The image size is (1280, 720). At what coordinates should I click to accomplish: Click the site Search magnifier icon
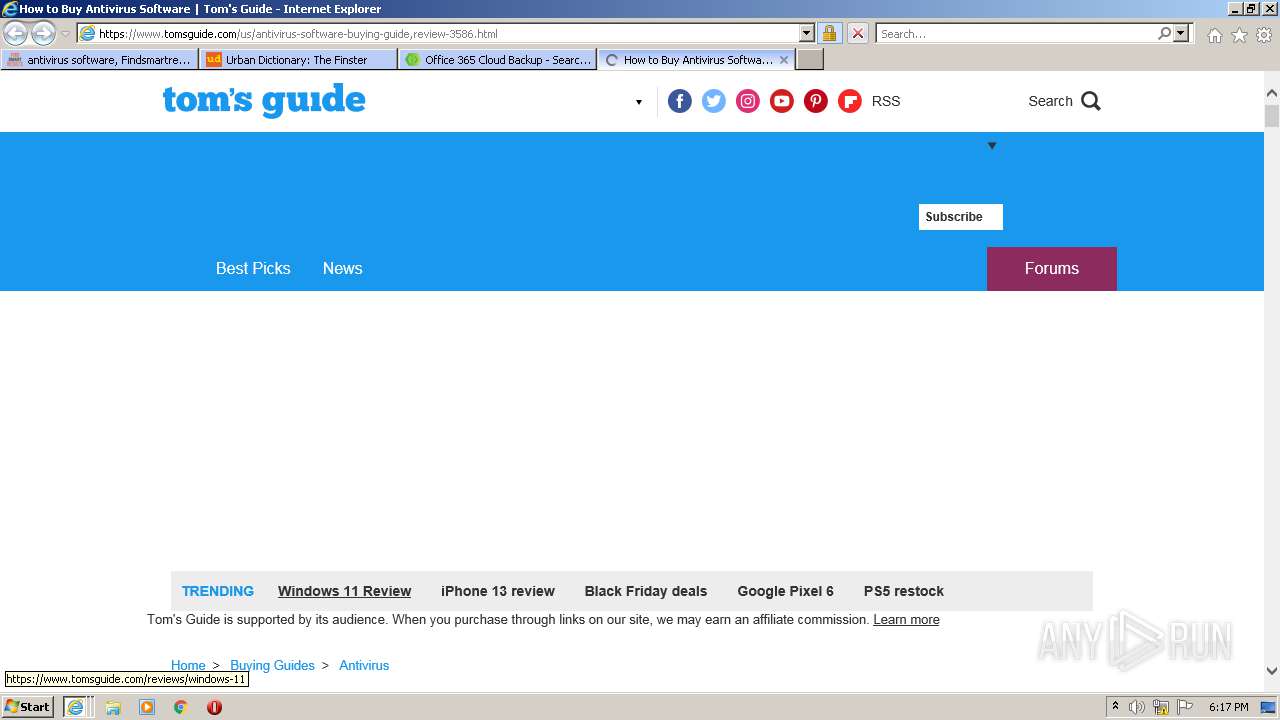coord(1091,101)
